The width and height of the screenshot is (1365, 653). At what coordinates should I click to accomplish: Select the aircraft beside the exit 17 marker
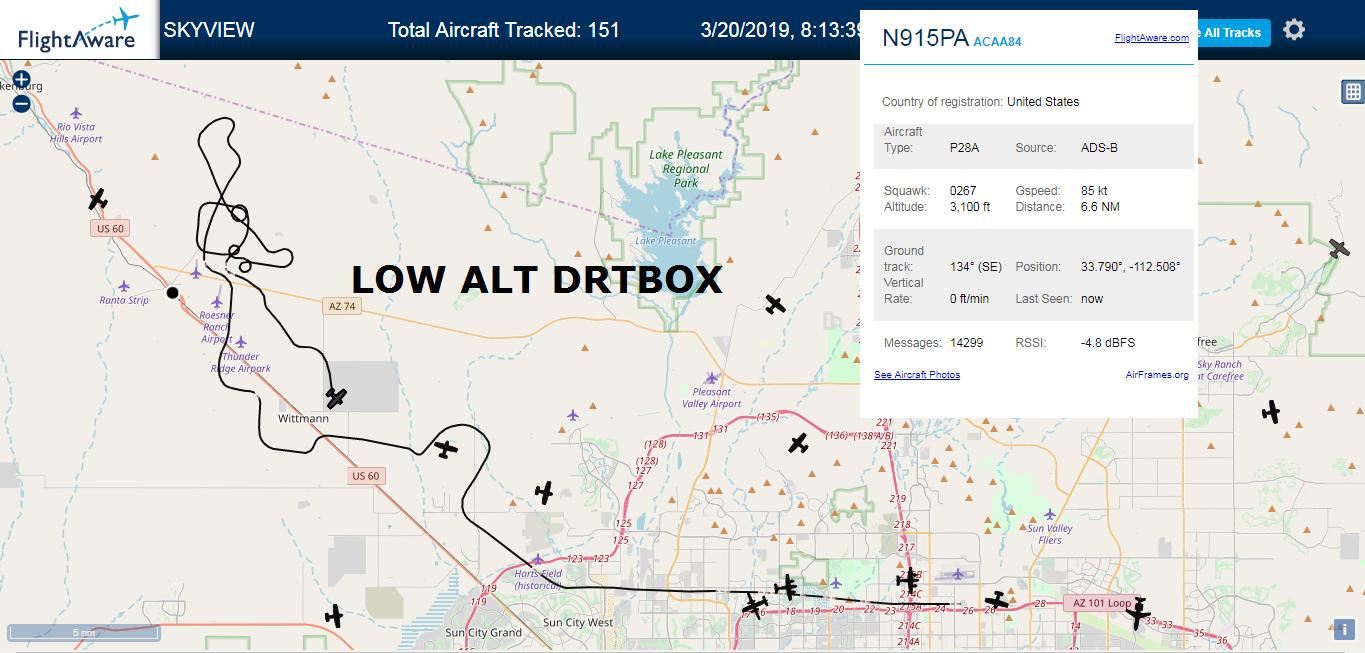754,606
